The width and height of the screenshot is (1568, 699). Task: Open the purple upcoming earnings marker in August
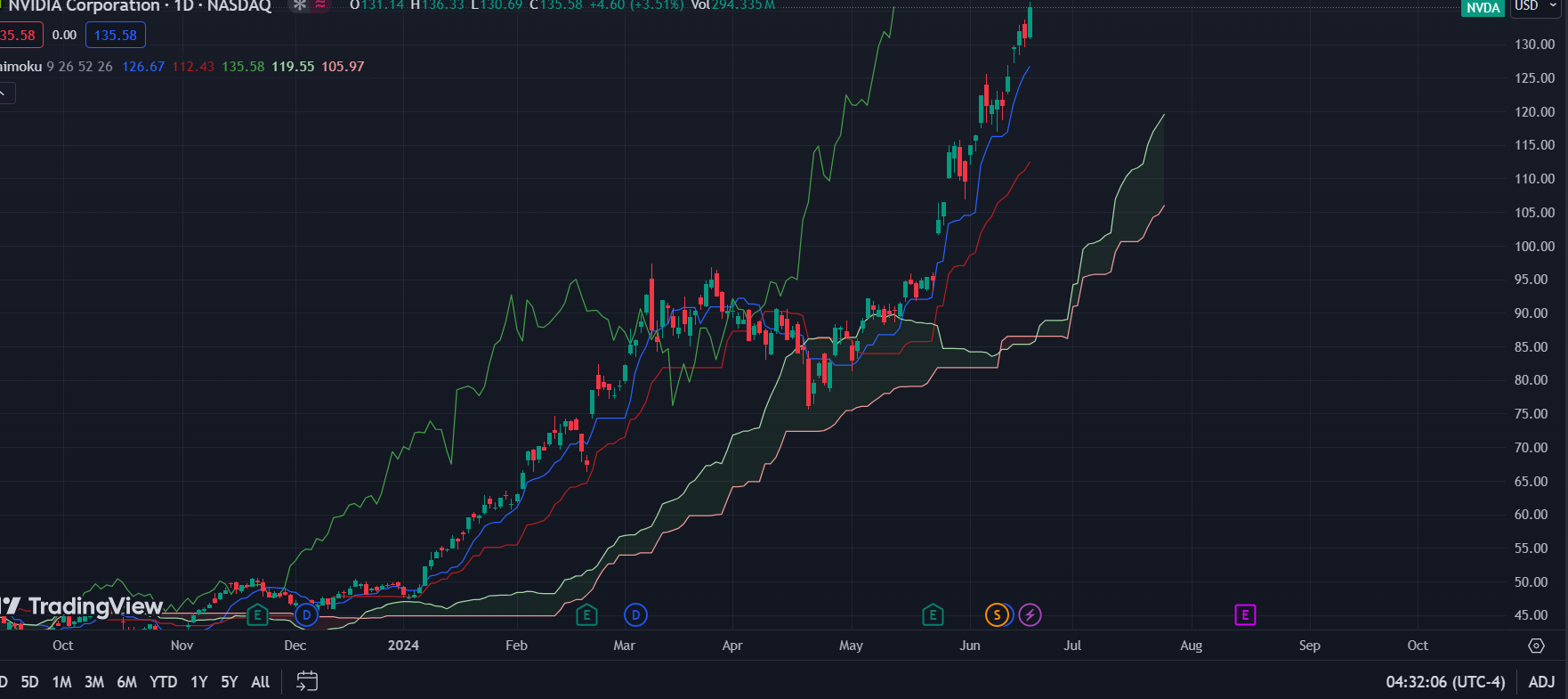[1245, 614]
